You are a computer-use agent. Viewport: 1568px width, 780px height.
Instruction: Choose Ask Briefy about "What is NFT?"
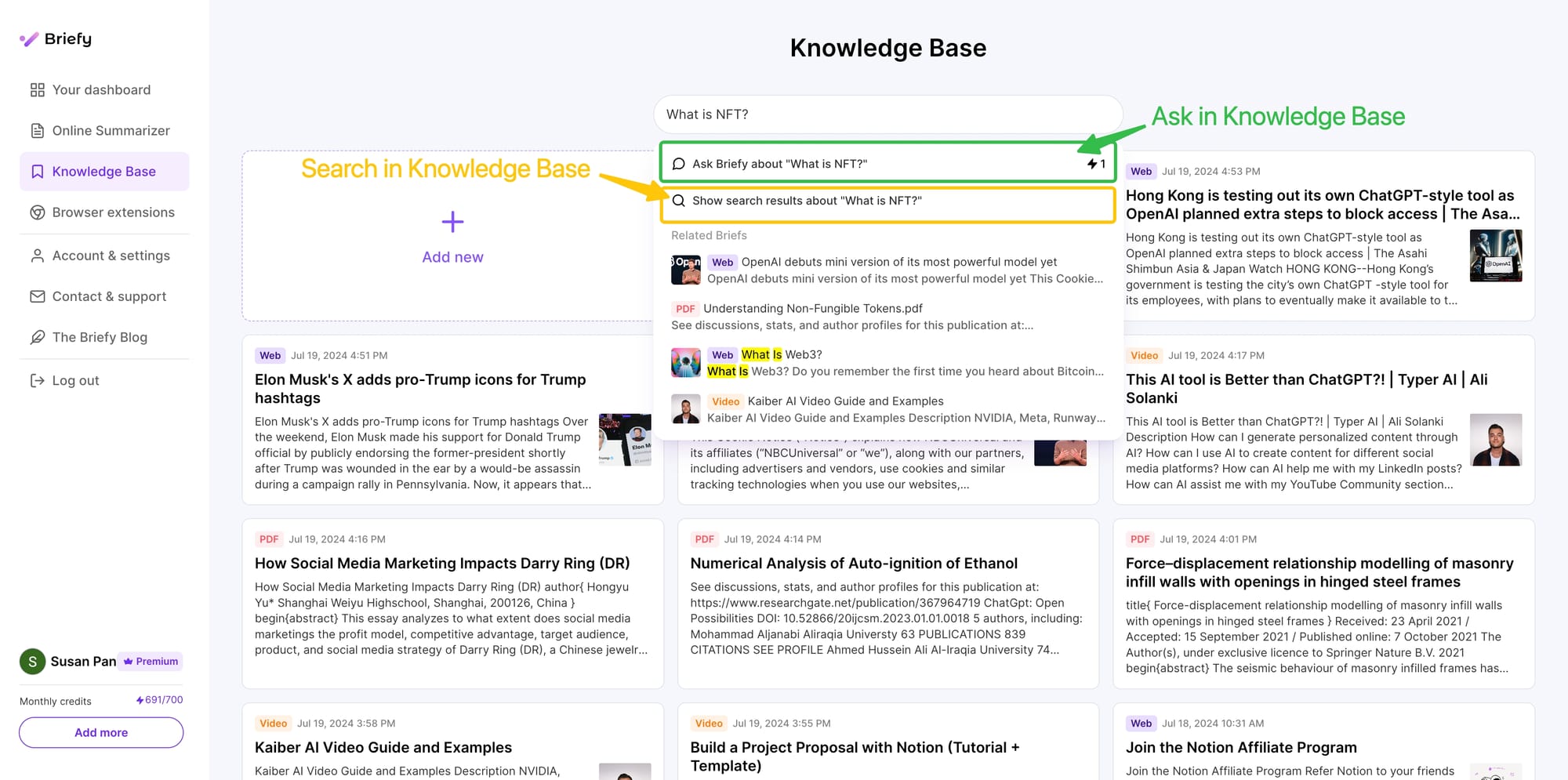887,164
